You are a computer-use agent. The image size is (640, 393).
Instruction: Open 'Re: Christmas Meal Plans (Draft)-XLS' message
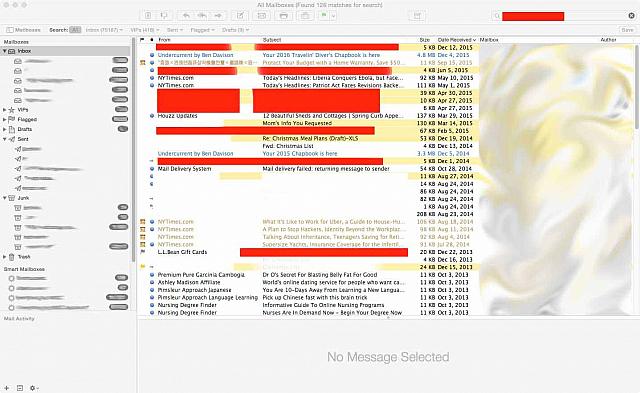(310, 138)
